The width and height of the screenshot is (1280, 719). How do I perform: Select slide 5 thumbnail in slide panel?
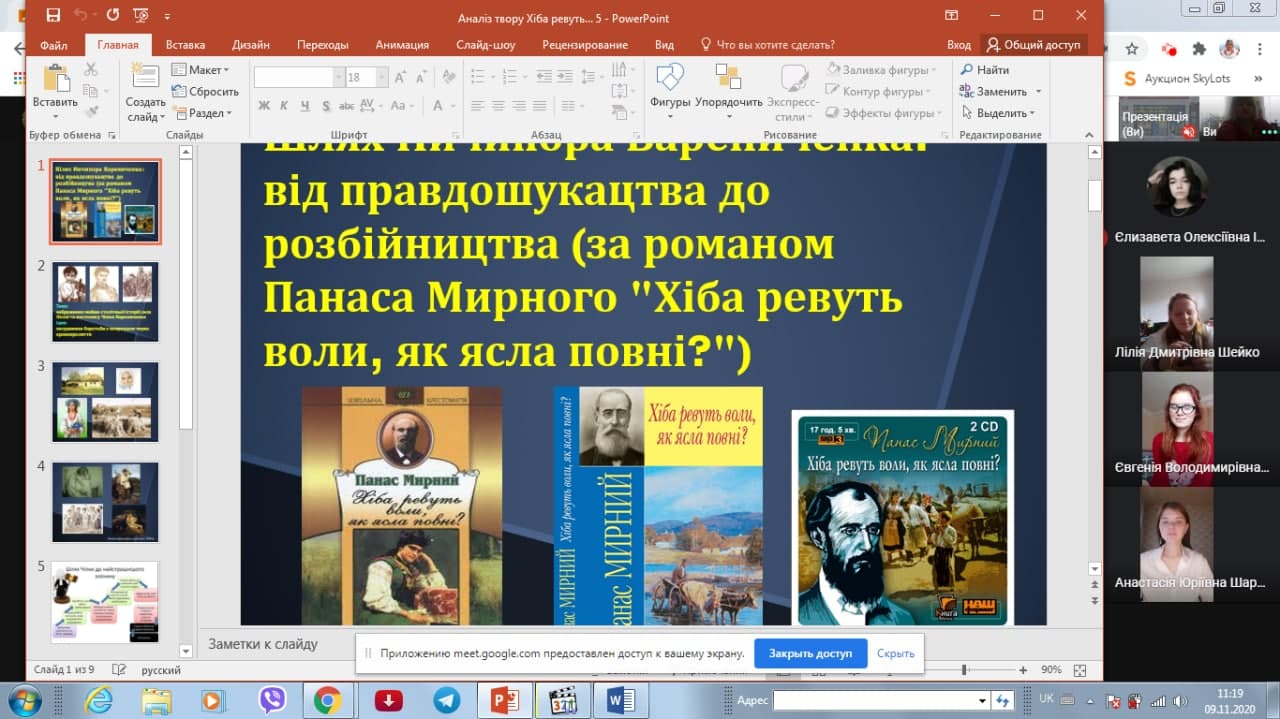(x=105, y=602)
